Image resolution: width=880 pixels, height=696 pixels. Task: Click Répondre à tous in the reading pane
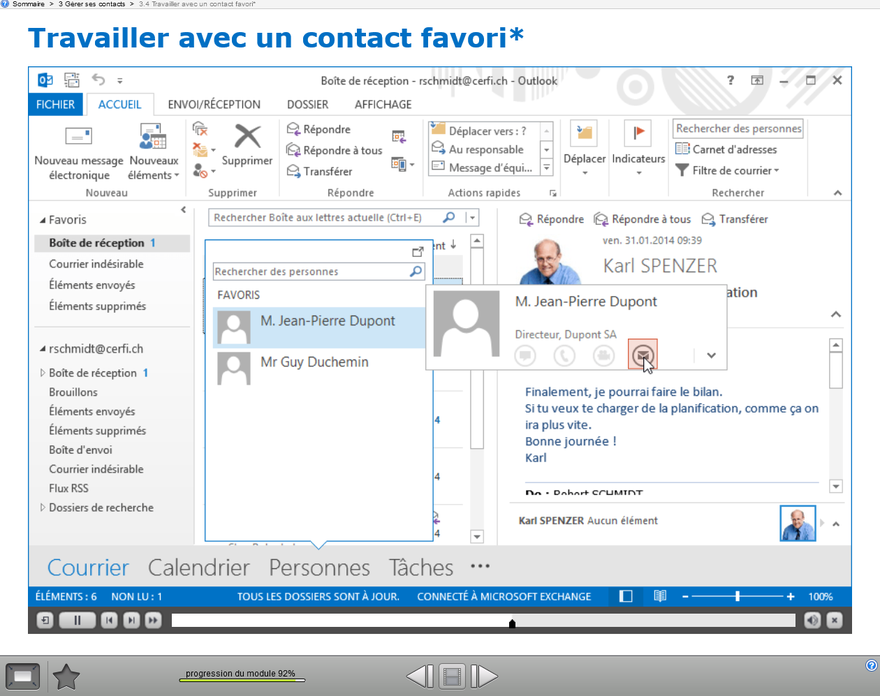click(642, 219)
